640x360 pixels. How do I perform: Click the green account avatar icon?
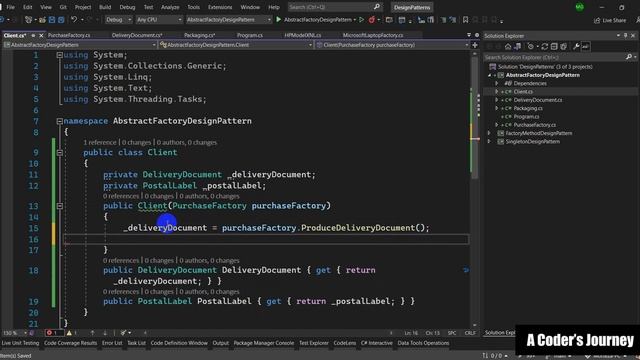[x=580, y=7]
